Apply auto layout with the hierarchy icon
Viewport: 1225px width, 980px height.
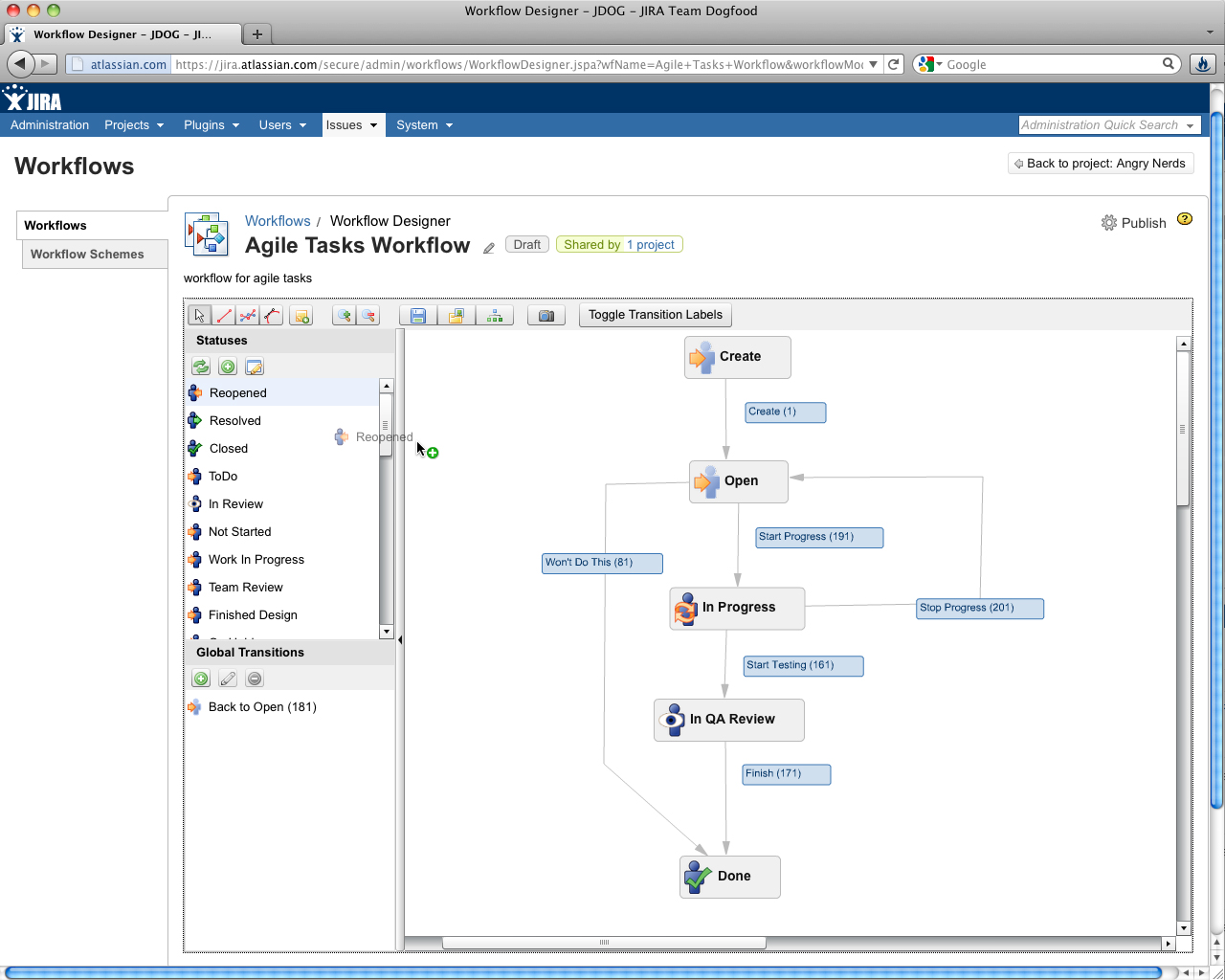[495, 315]
